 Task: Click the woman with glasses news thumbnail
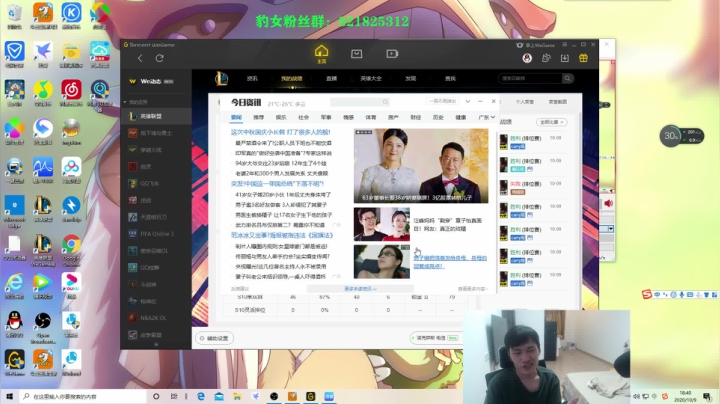click(x=382, y=261)
